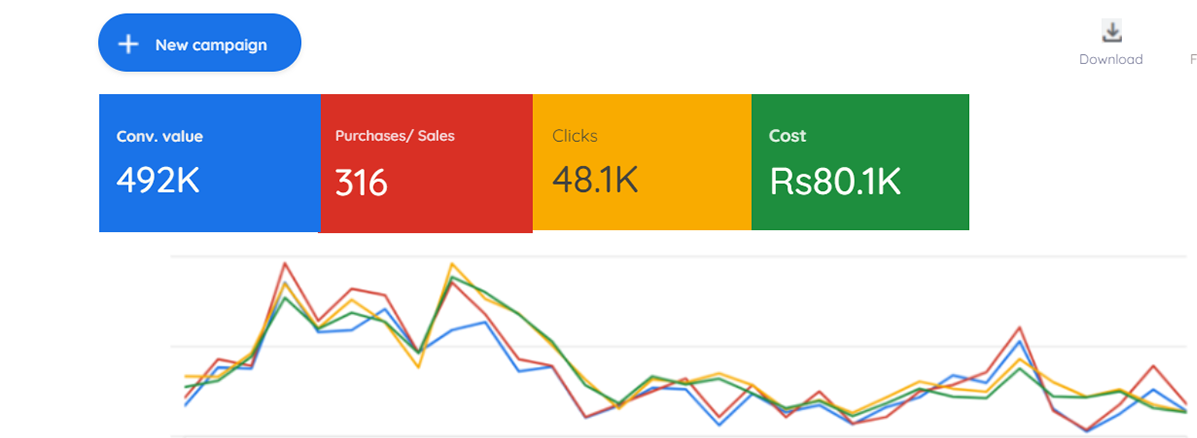This screenshot has height=438, width=1197.
Task: Open the Clicks metric label
Action: 574,136
